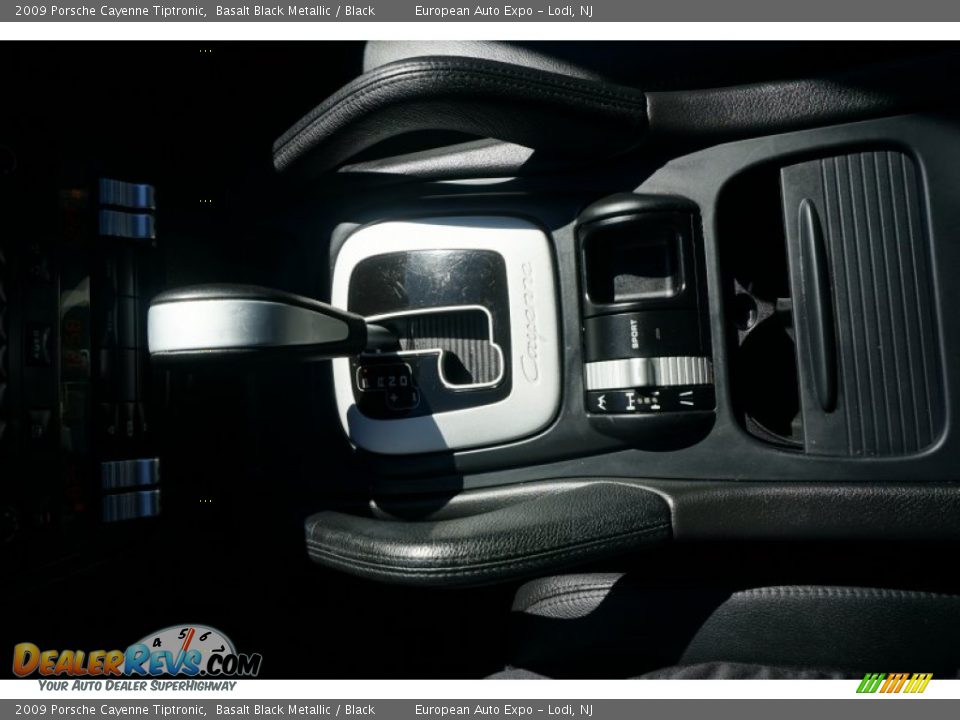The image size is (960, 720).
Task: Click the ribbed silver rotary dial below SPORT
Action: coord(647,372)
